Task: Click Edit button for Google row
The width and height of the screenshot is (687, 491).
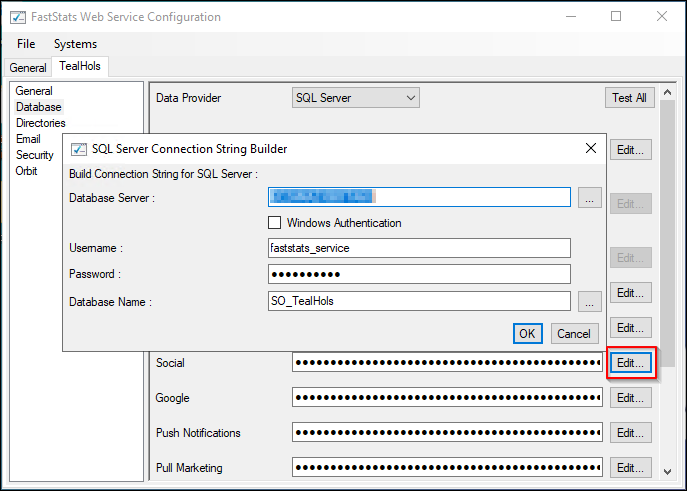Action: click(x=630, y=398)
